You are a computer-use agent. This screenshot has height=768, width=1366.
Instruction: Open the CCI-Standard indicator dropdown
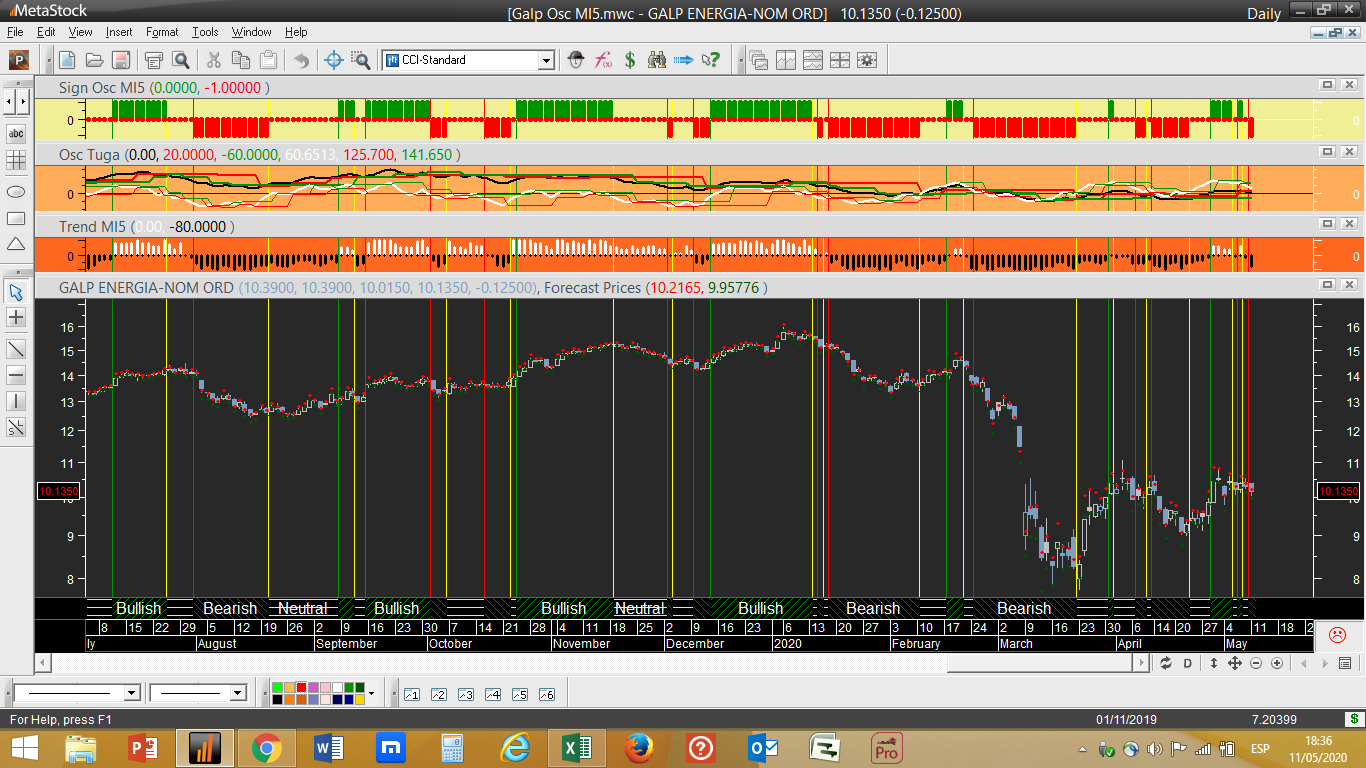[546, 61]
